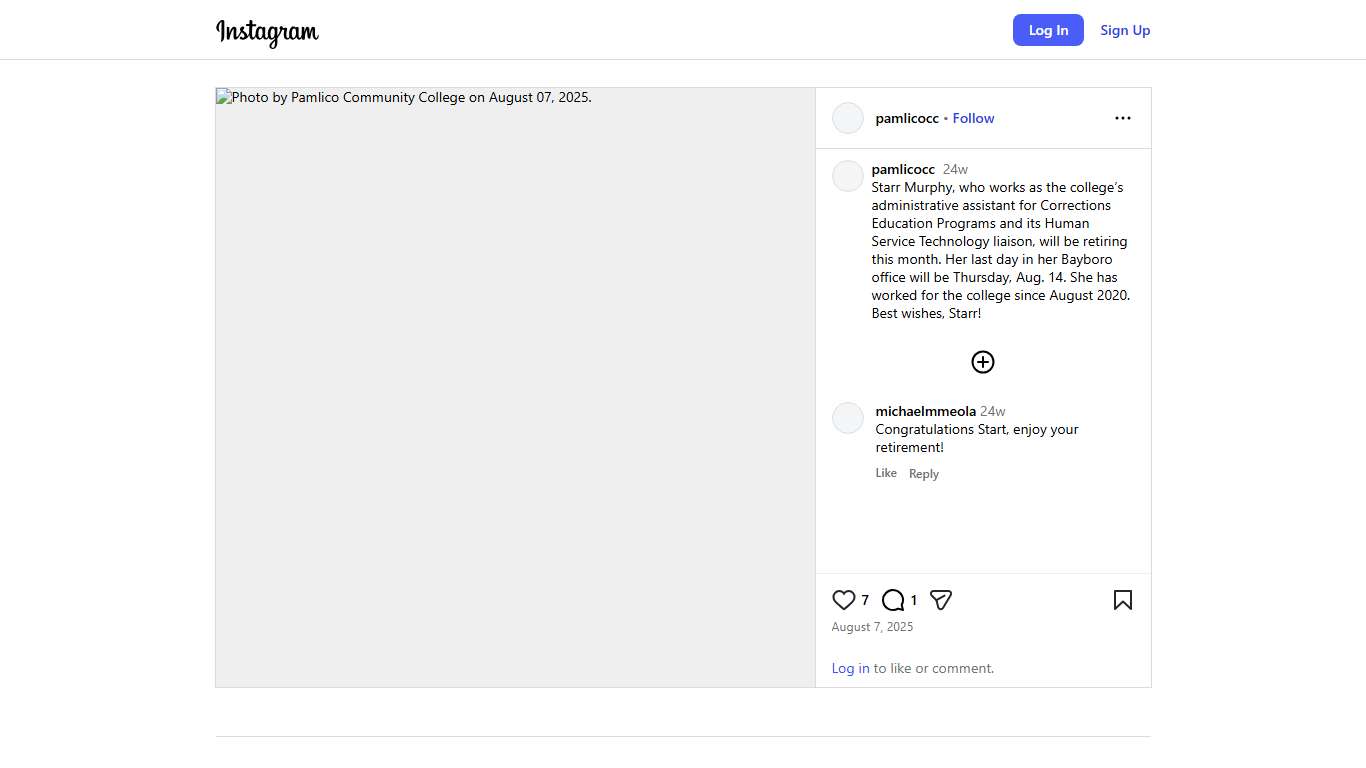1366x768 pixels.
Task: Save post with the bookmark icon
Action: pyautogui.click(x=1122, y=600)
